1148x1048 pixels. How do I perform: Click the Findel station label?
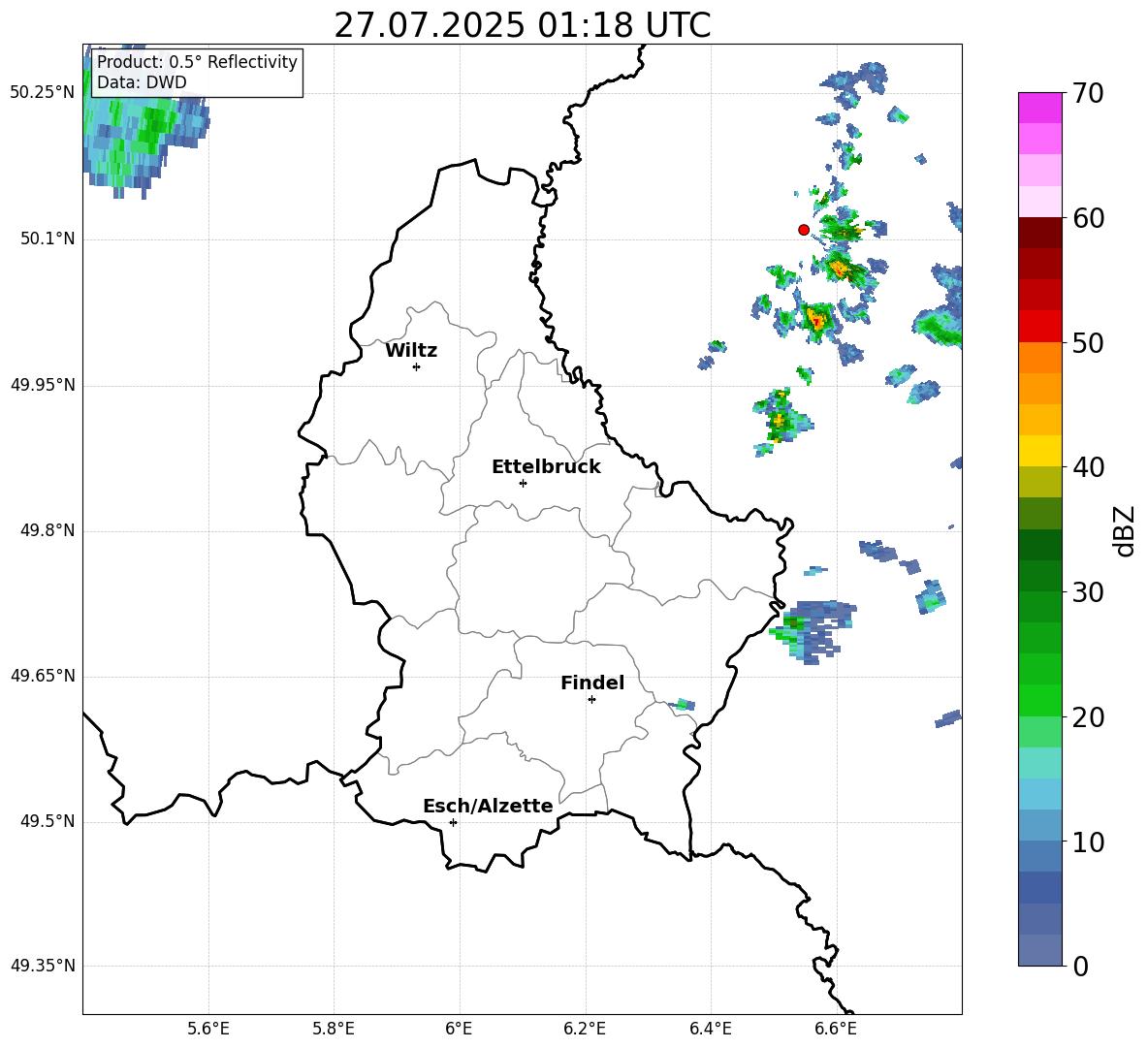click(592, 683)
